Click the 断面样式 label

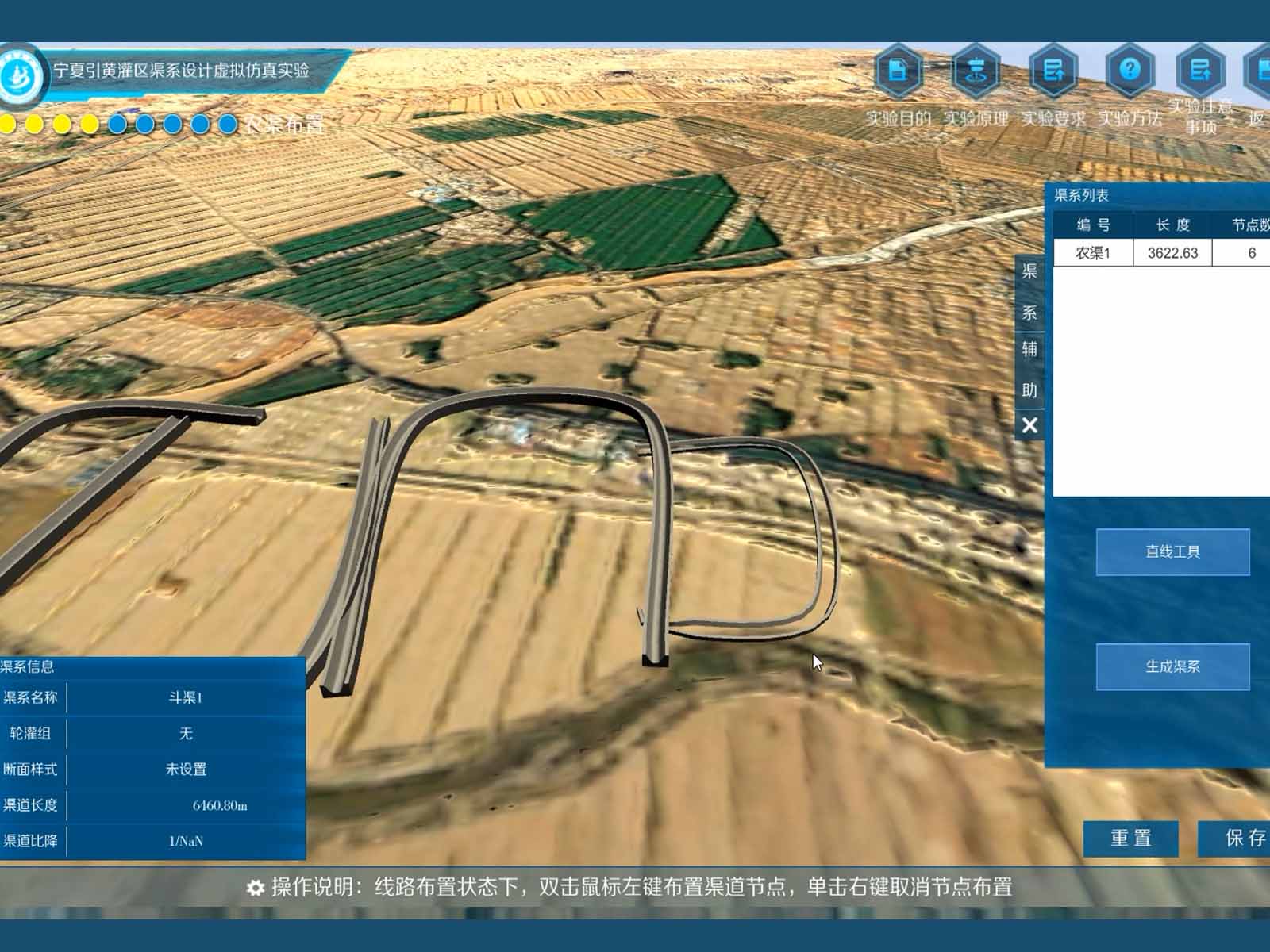coord(31,770)
